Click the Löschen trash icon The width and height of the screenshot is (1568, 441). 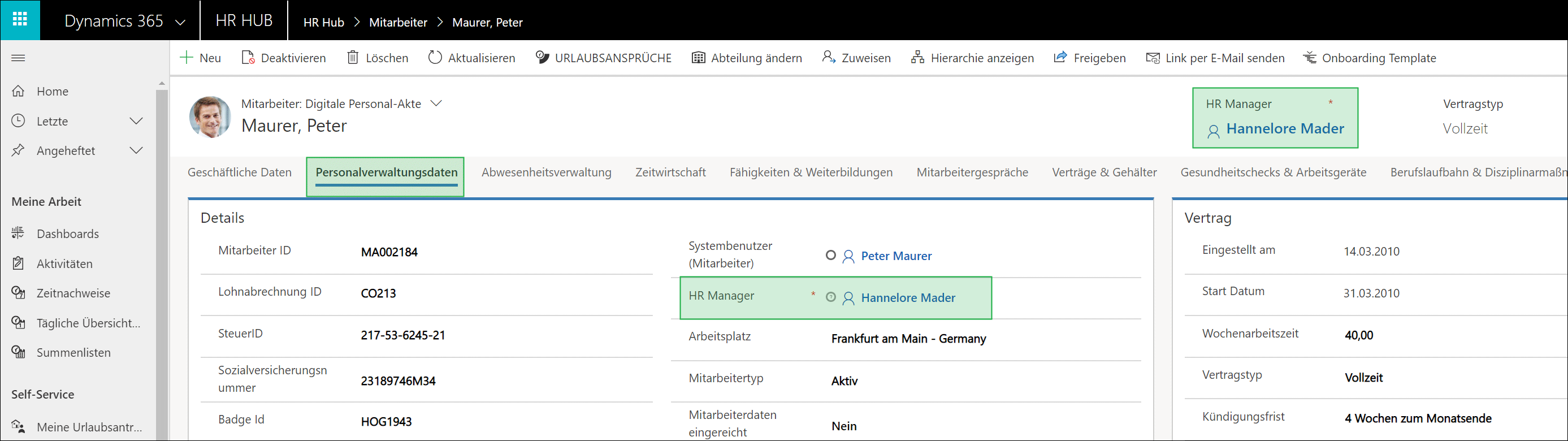(x=353, y=58)
